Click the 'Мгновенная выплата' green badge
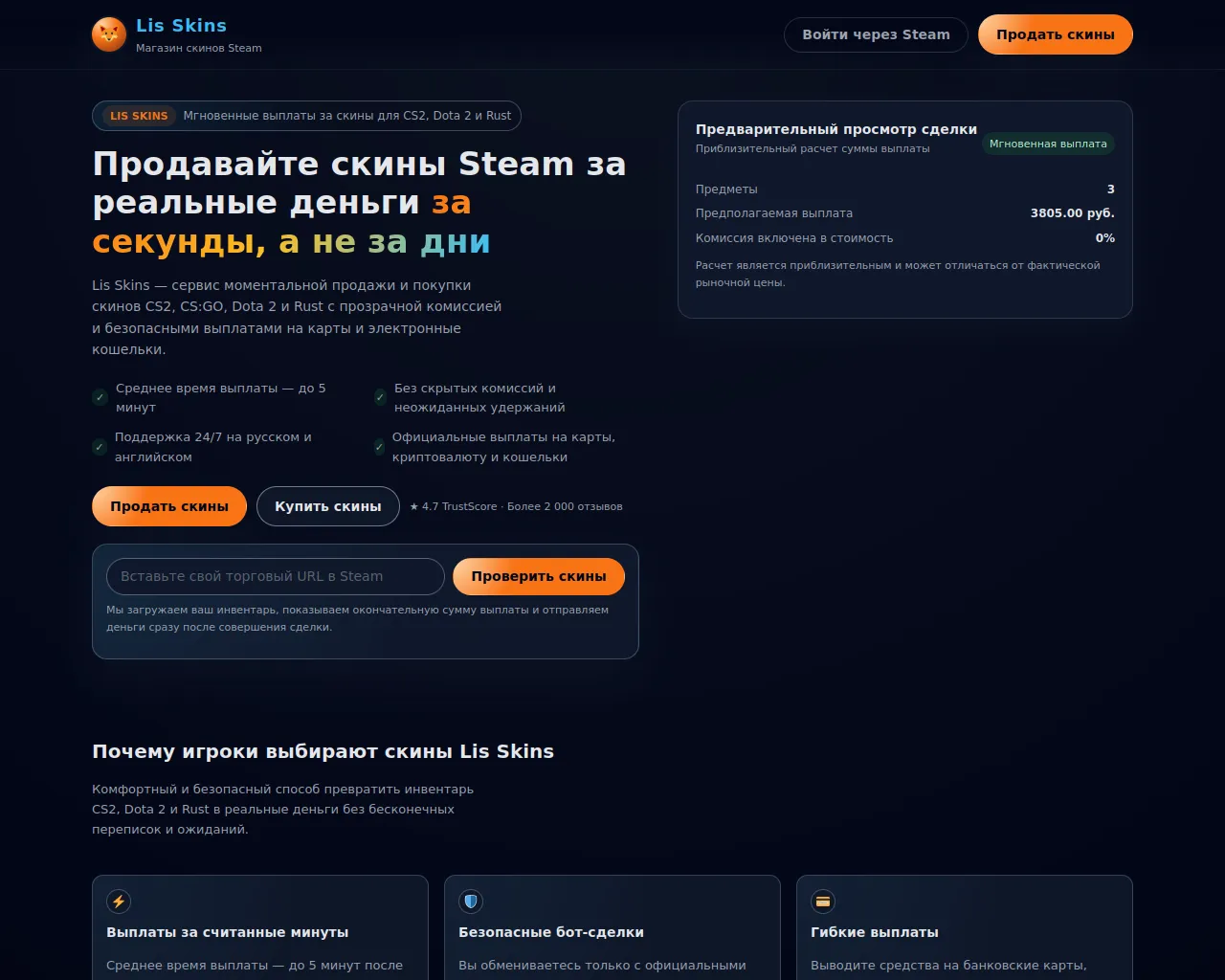 coord(1048,144)
